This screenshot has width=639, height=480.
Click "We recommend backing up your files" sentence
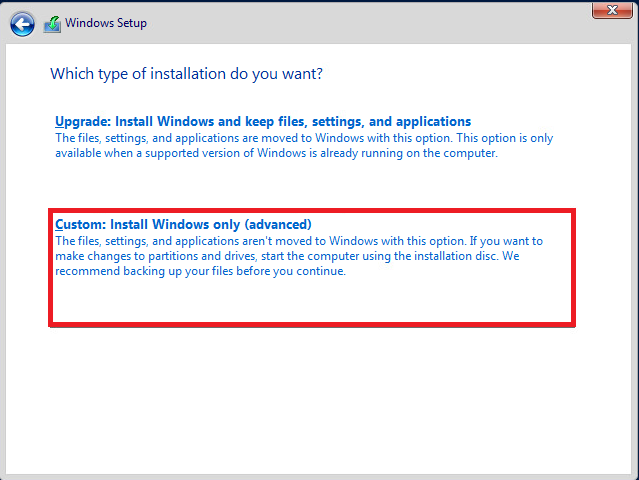click(x=200, y=272)
